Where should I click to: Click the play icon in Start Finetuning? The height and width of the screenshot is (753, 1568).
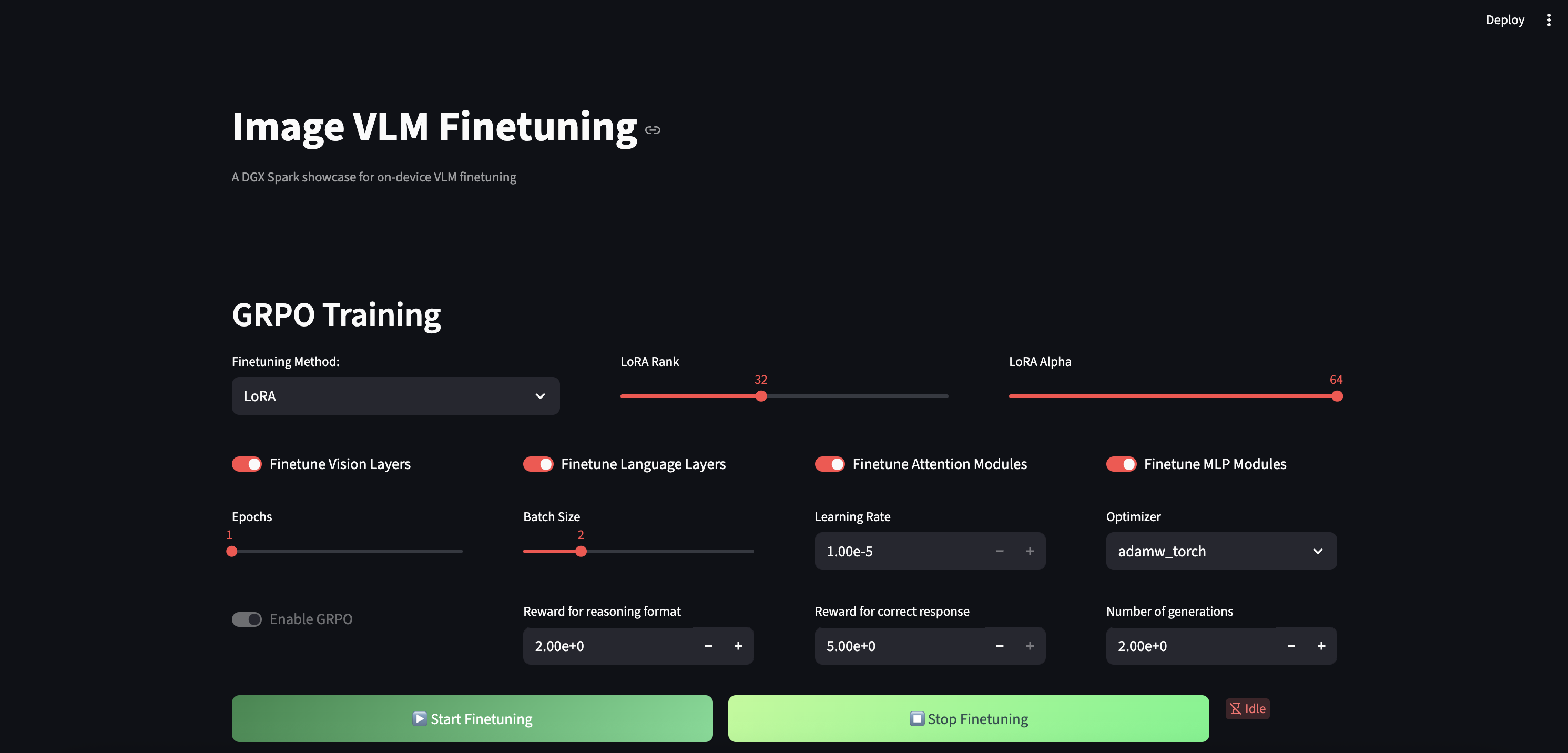point(420,718)
